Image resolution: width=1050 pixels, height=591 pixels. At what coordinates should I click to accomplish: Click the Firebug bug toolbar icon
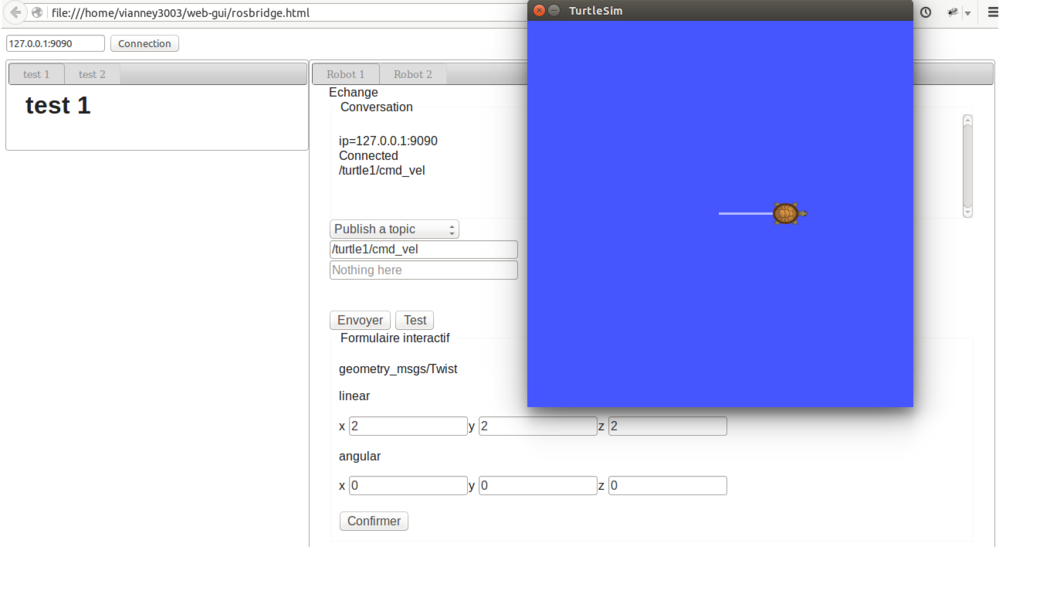pos(952,12)
